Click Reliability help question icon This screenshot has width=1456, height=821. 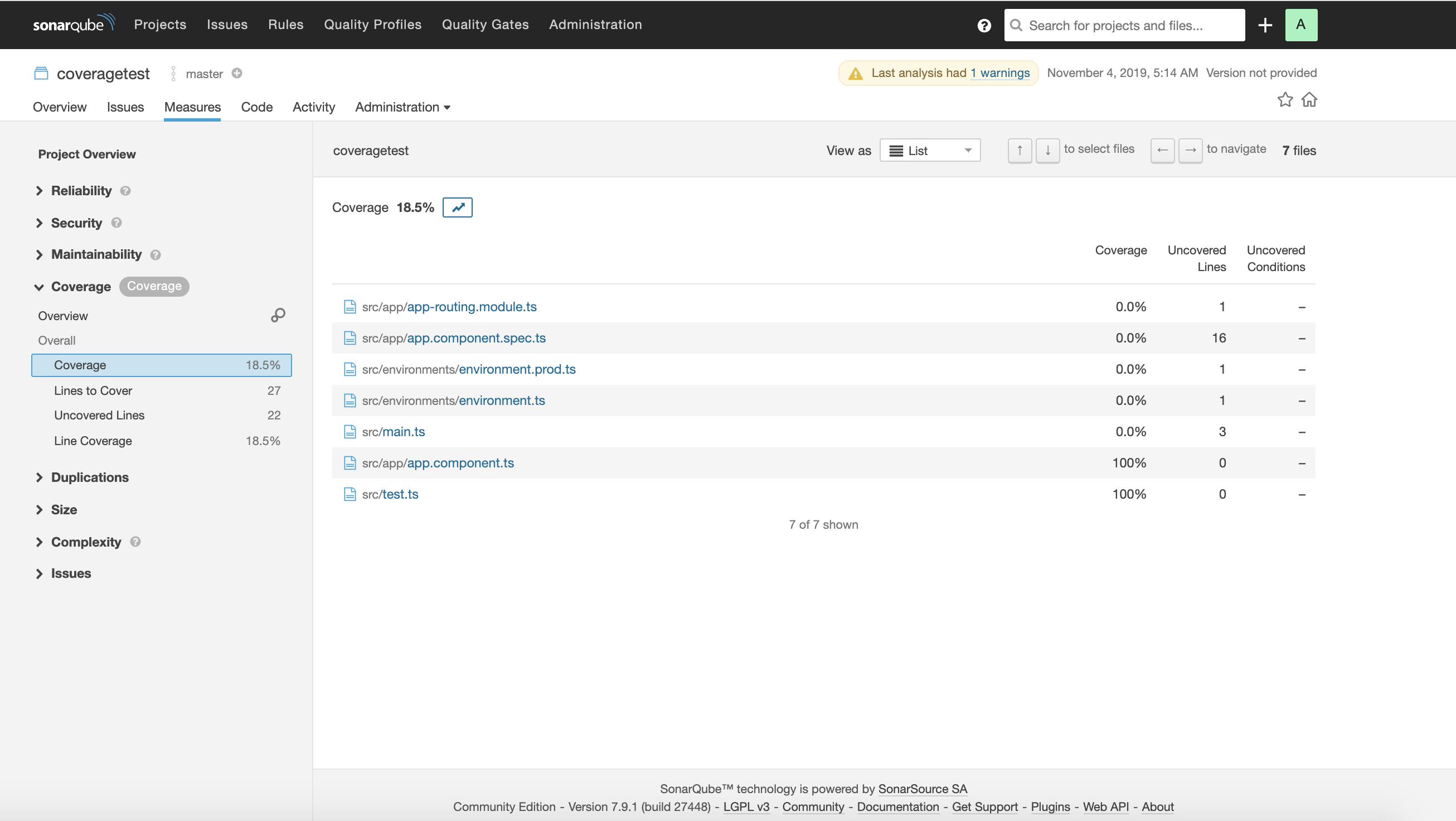125,191
